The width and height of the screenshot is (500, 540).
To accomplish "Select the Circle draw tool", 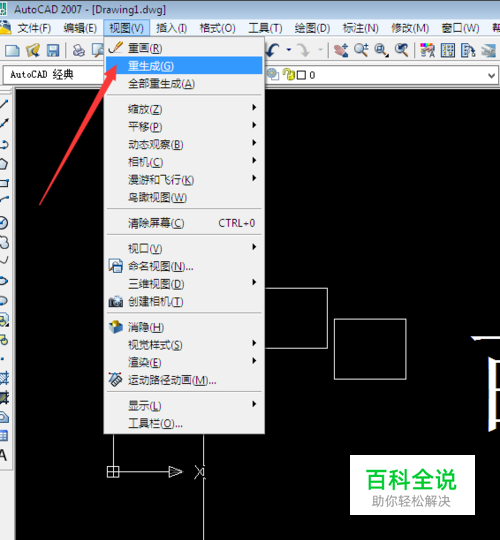I will (4, 223).
